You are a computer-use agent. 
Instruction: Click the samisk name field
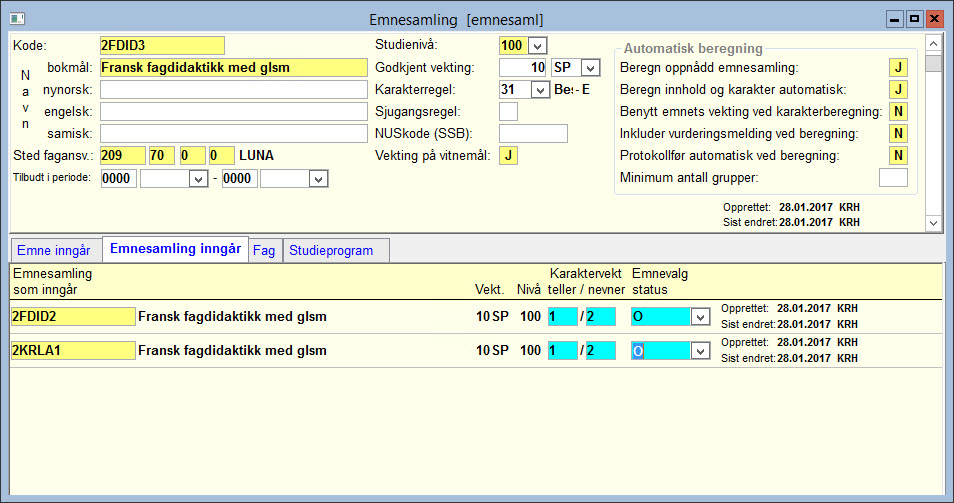[x=234, y=134]
